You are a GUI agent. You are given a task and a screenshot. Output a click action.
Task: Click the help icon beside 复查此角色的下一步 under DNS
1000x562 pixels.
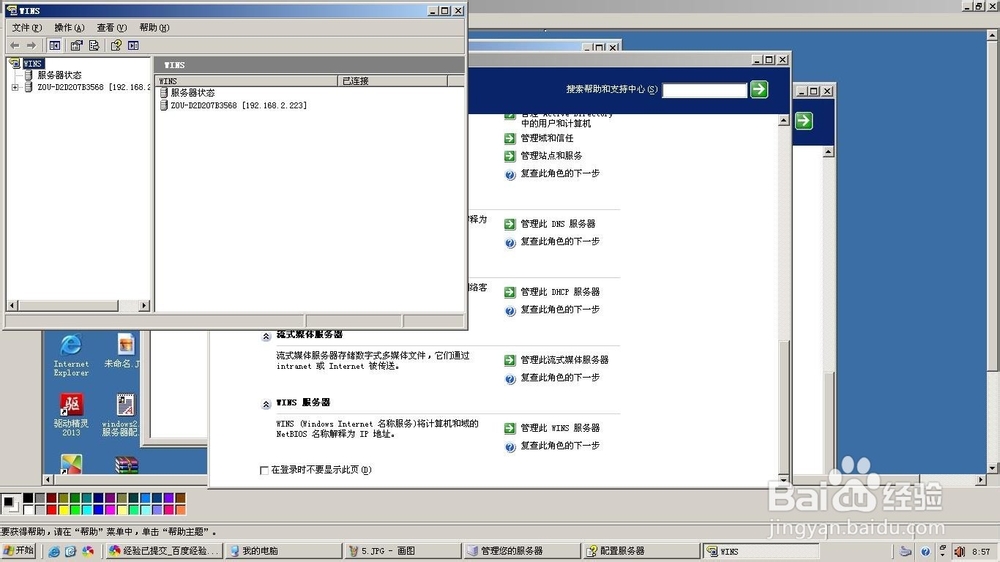coord(510,242)
